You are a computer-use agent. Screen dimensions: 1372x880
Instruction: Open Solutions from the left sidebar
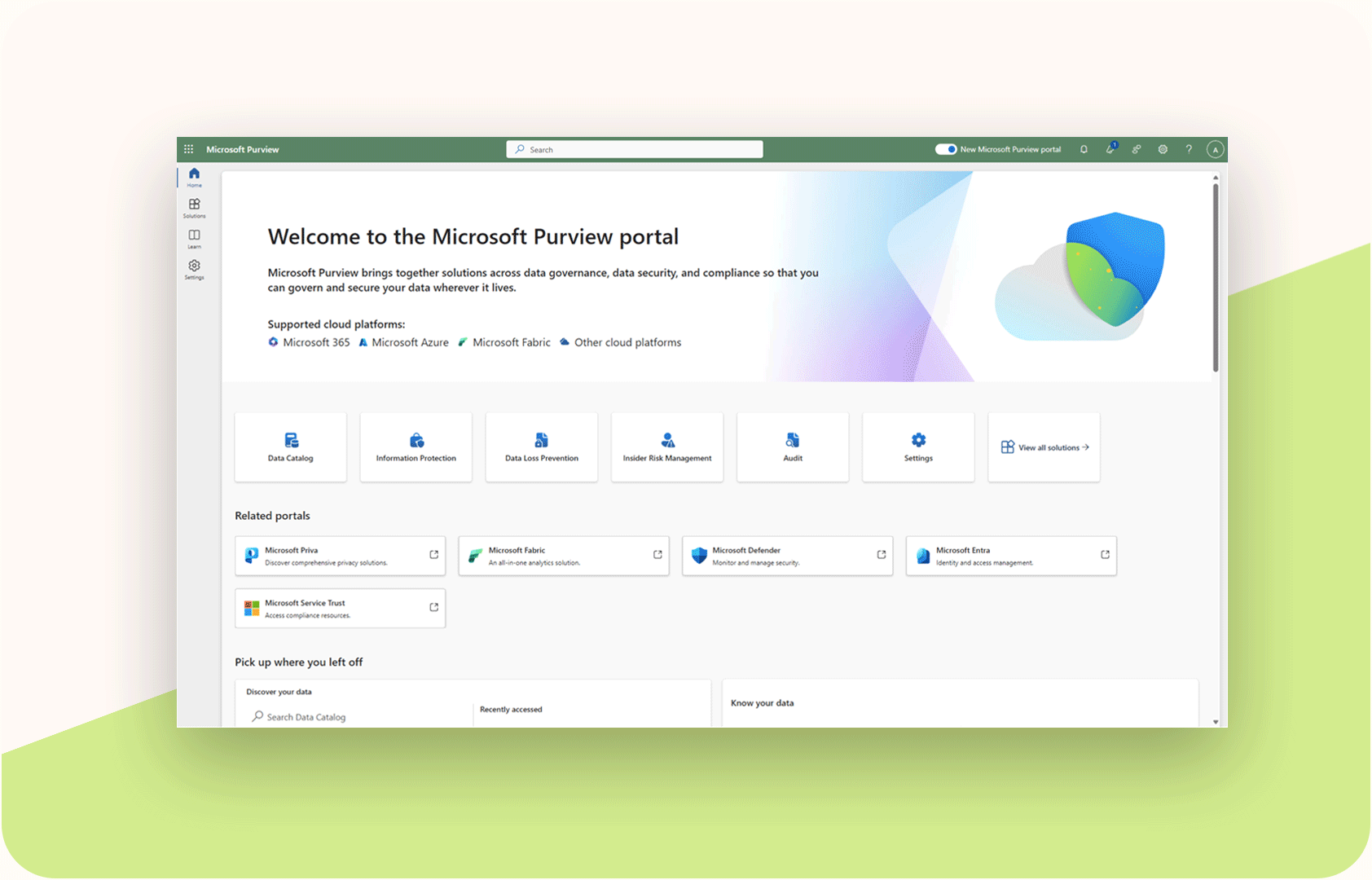coord(194,208)
